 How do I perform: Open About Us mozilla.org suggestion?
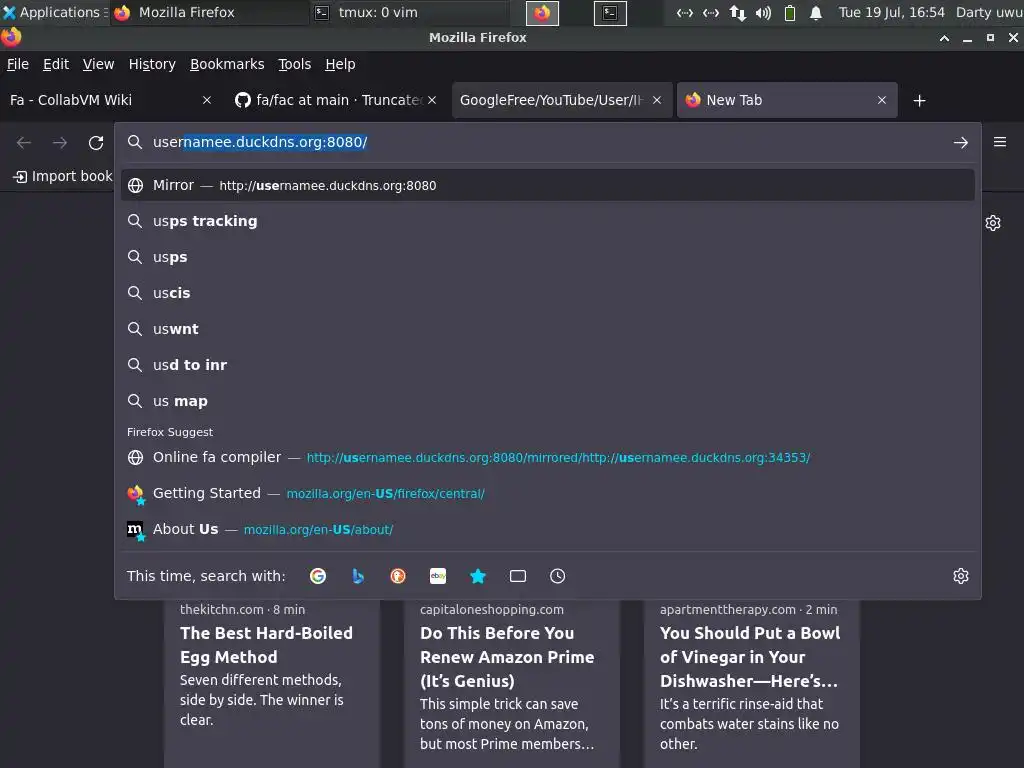tap(547, 529)
